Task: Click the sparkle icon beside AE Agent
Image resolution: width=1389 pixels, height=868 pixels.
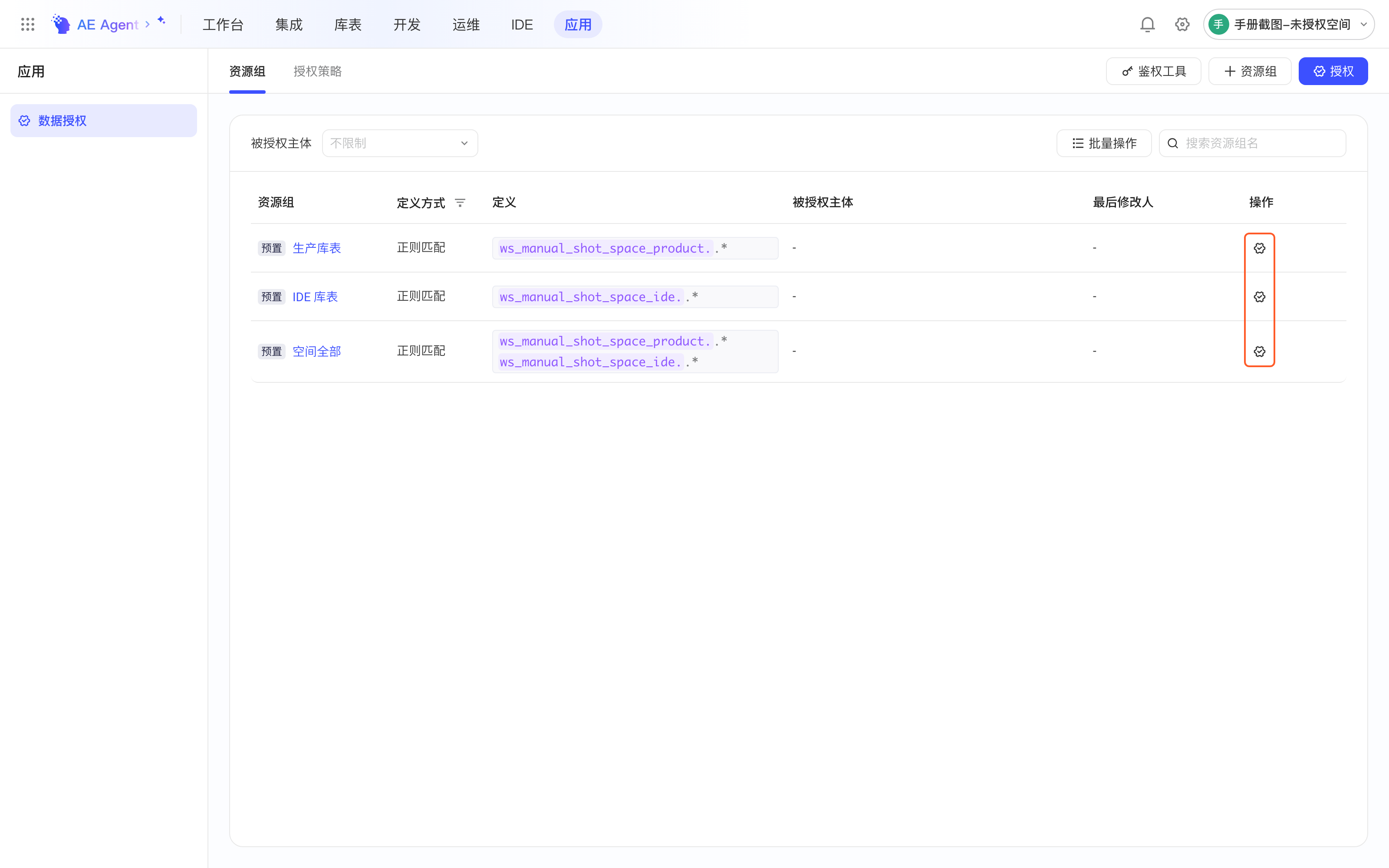Action: tap(161, 21)
